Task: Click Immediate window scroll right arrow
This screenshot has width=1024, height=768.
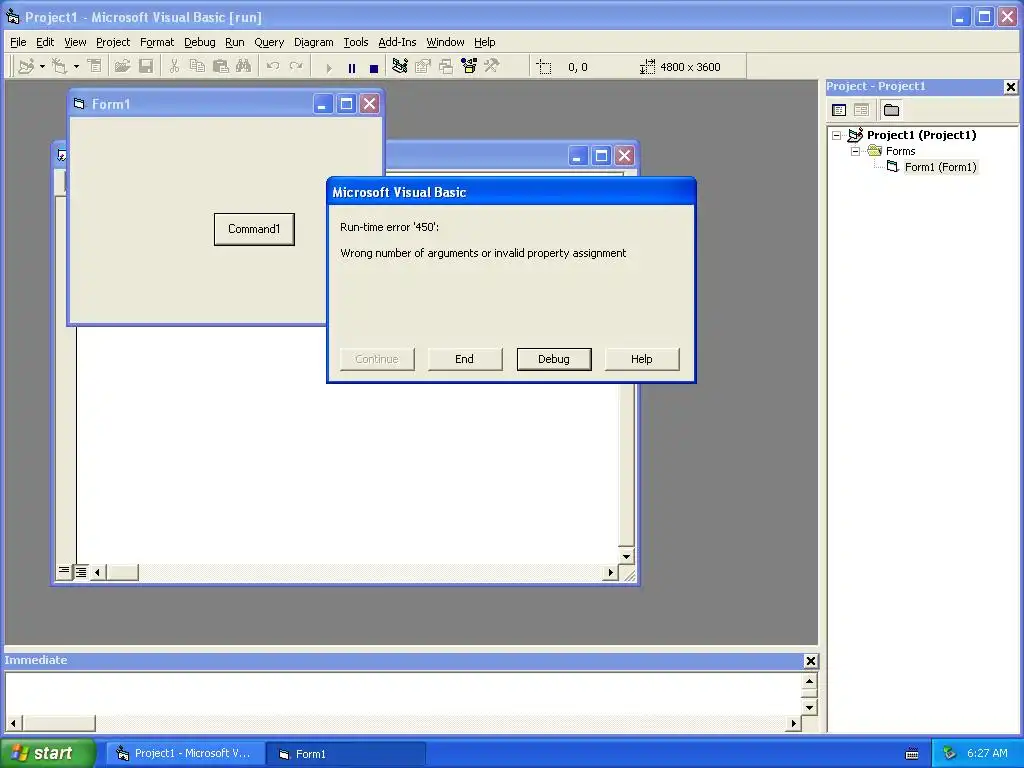Action: 793,723
